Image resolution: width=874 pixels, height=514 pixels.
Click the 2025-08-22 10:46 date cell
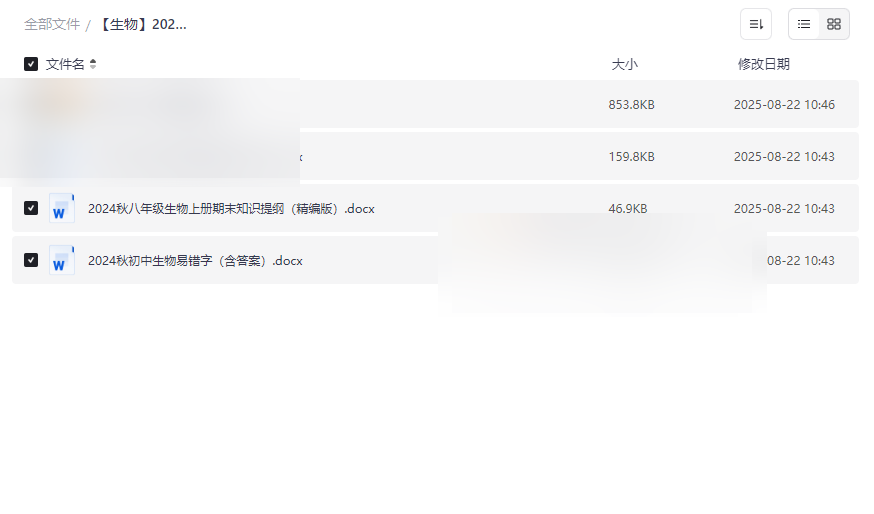784,105
